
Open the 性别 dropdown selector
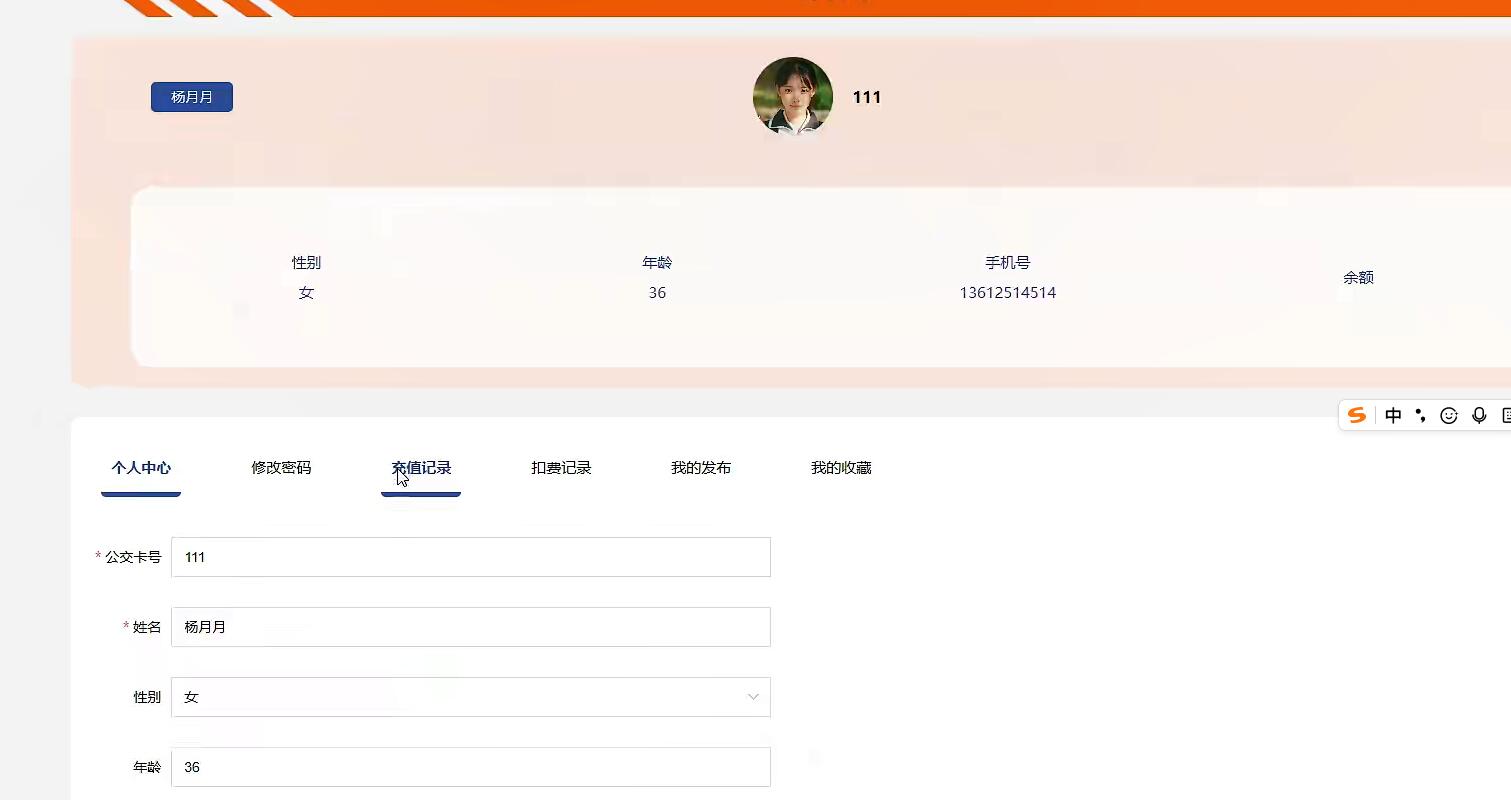click(470, 697)
